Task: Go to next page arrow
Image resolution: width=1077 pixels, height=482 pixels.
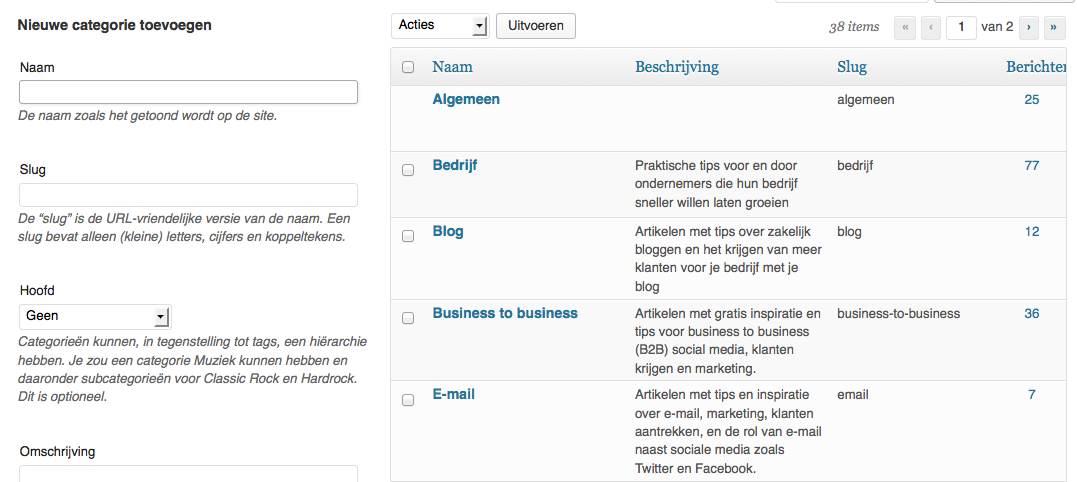Action: click(x=1028, y=27)
